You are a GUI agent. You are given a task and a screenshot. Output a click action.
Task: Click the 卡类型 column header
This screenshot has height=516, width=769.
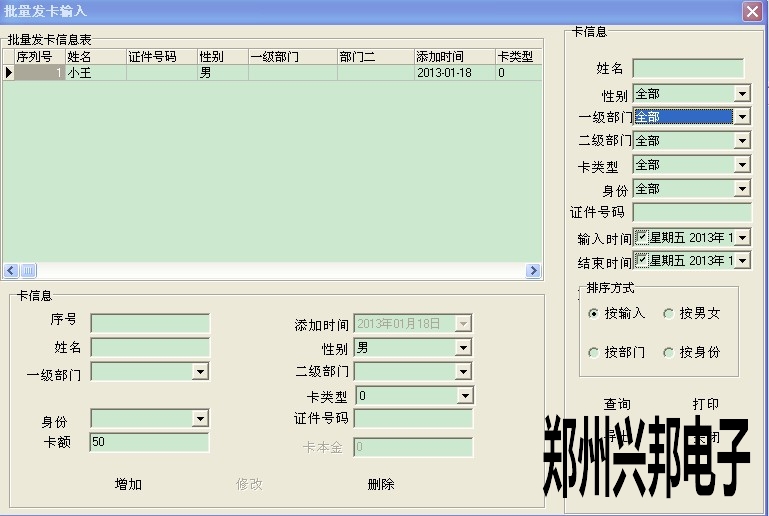(x=518, y=57)
